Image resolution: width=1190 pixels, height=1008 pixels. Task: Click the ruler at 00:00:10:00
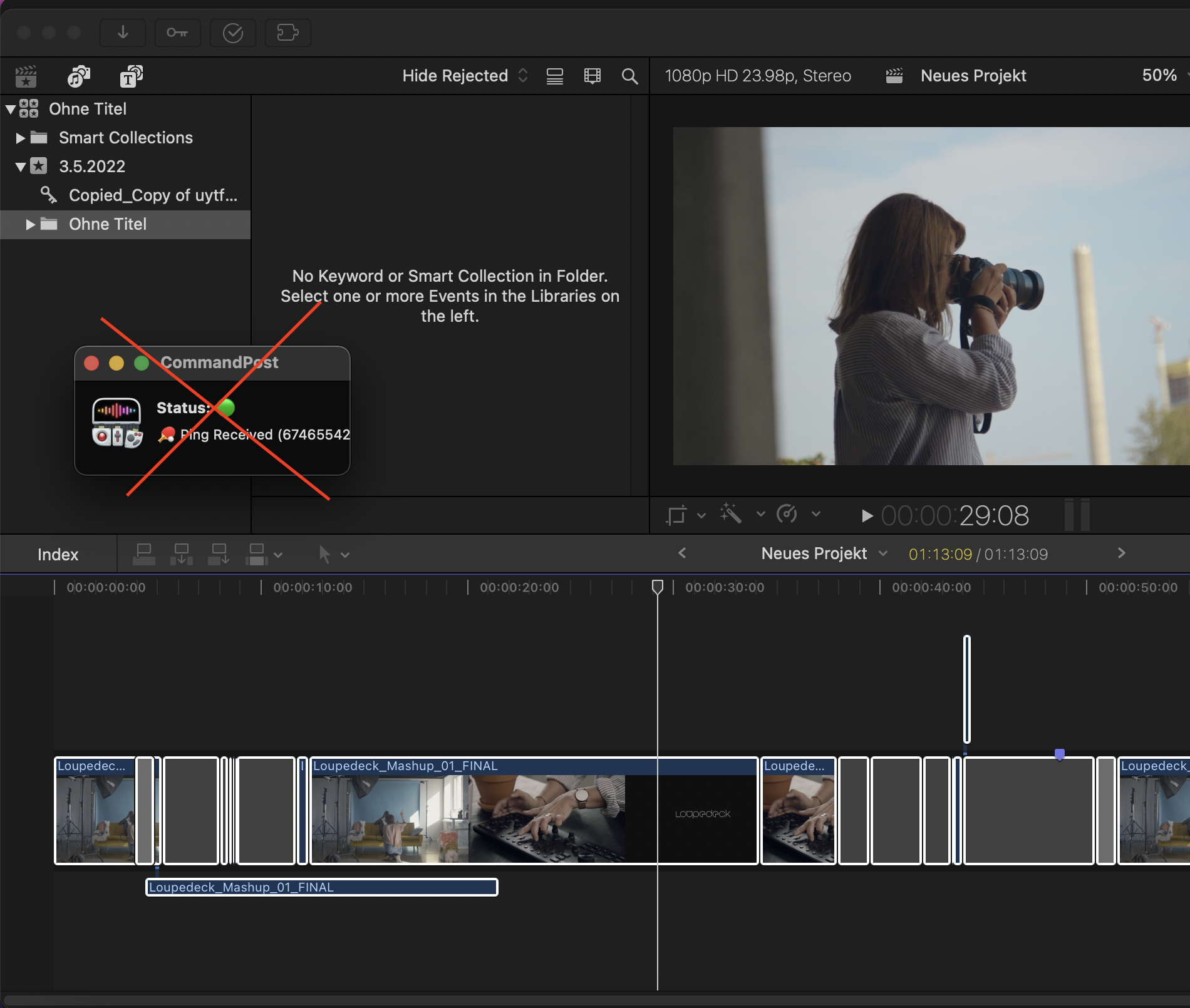click(313, 587)
